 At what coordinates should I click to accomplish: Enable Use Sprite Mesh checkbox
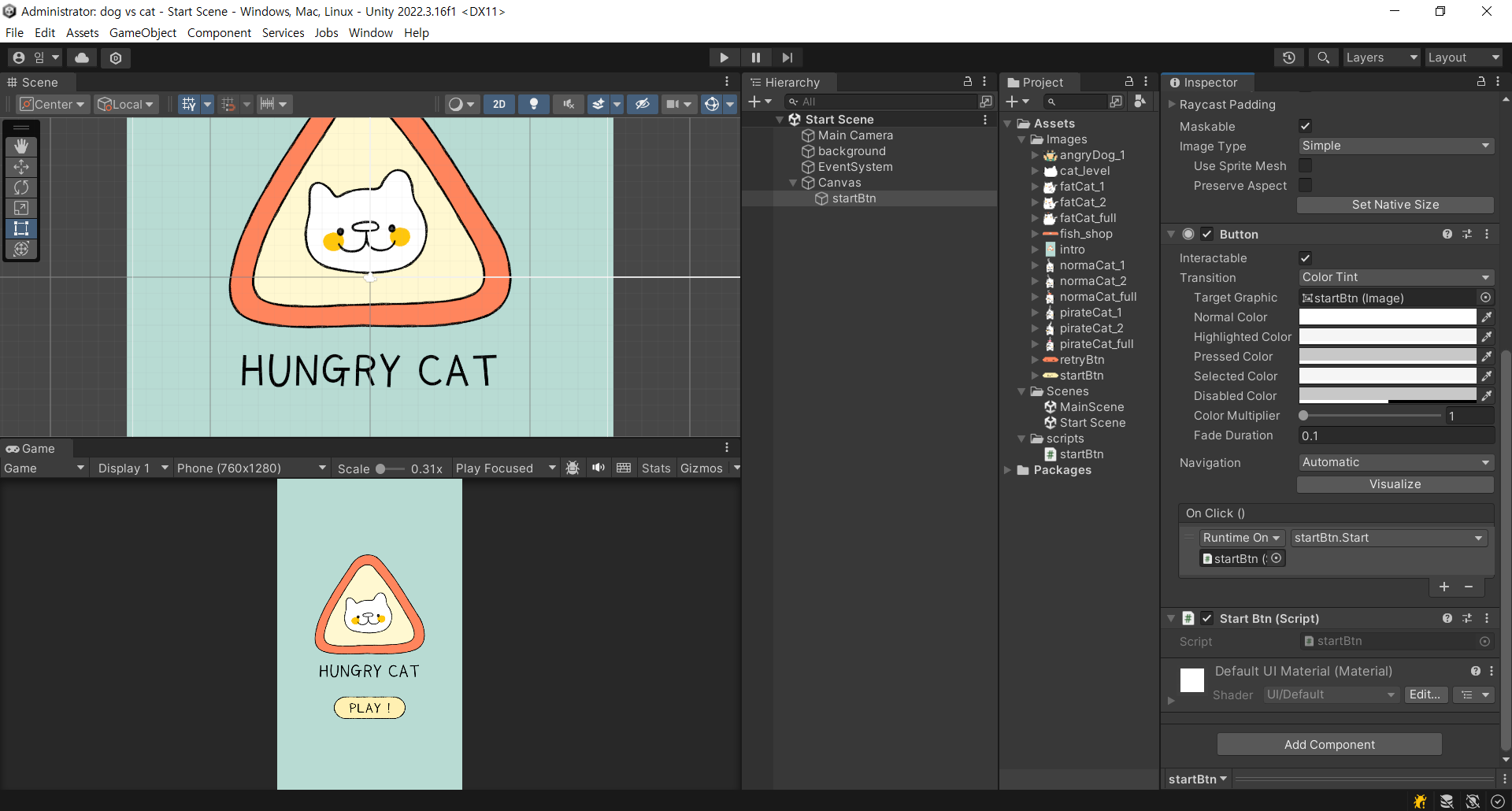[x=1306, y=165]
